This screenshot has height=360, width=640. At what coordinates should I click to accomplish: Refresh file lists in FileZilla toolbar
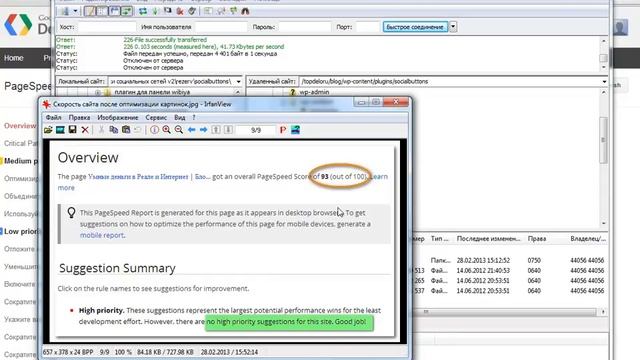(x=143, y=11)
